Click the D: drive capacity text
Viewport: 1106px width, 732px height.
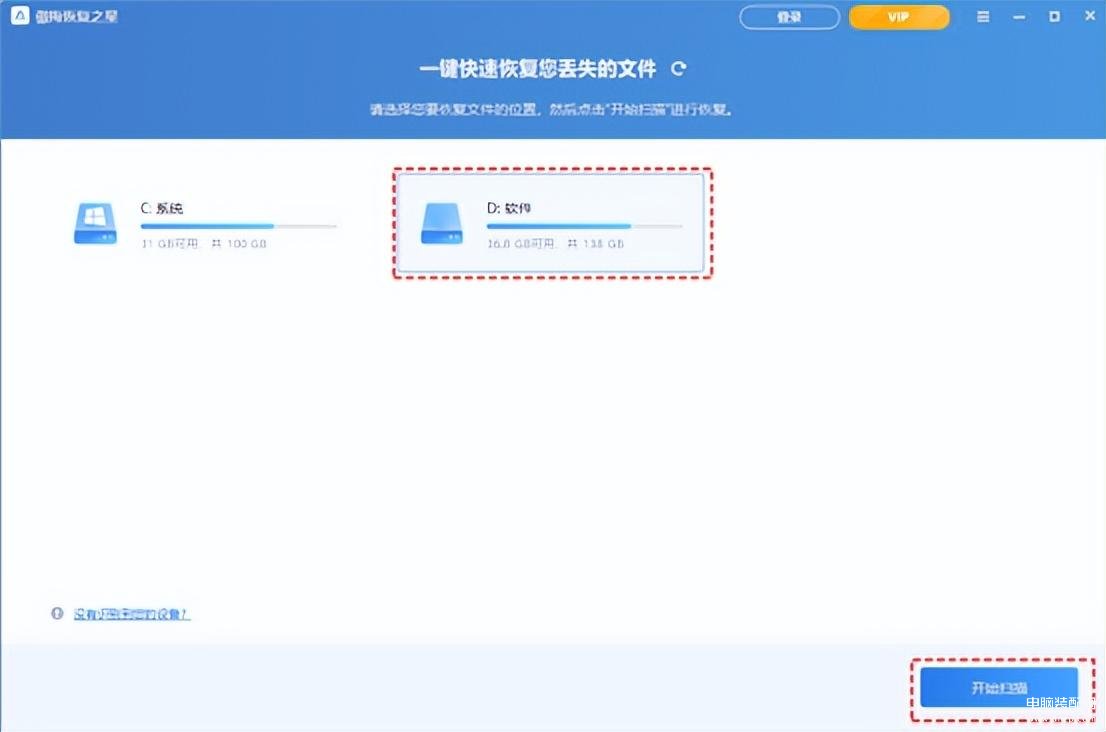point(556,243)
